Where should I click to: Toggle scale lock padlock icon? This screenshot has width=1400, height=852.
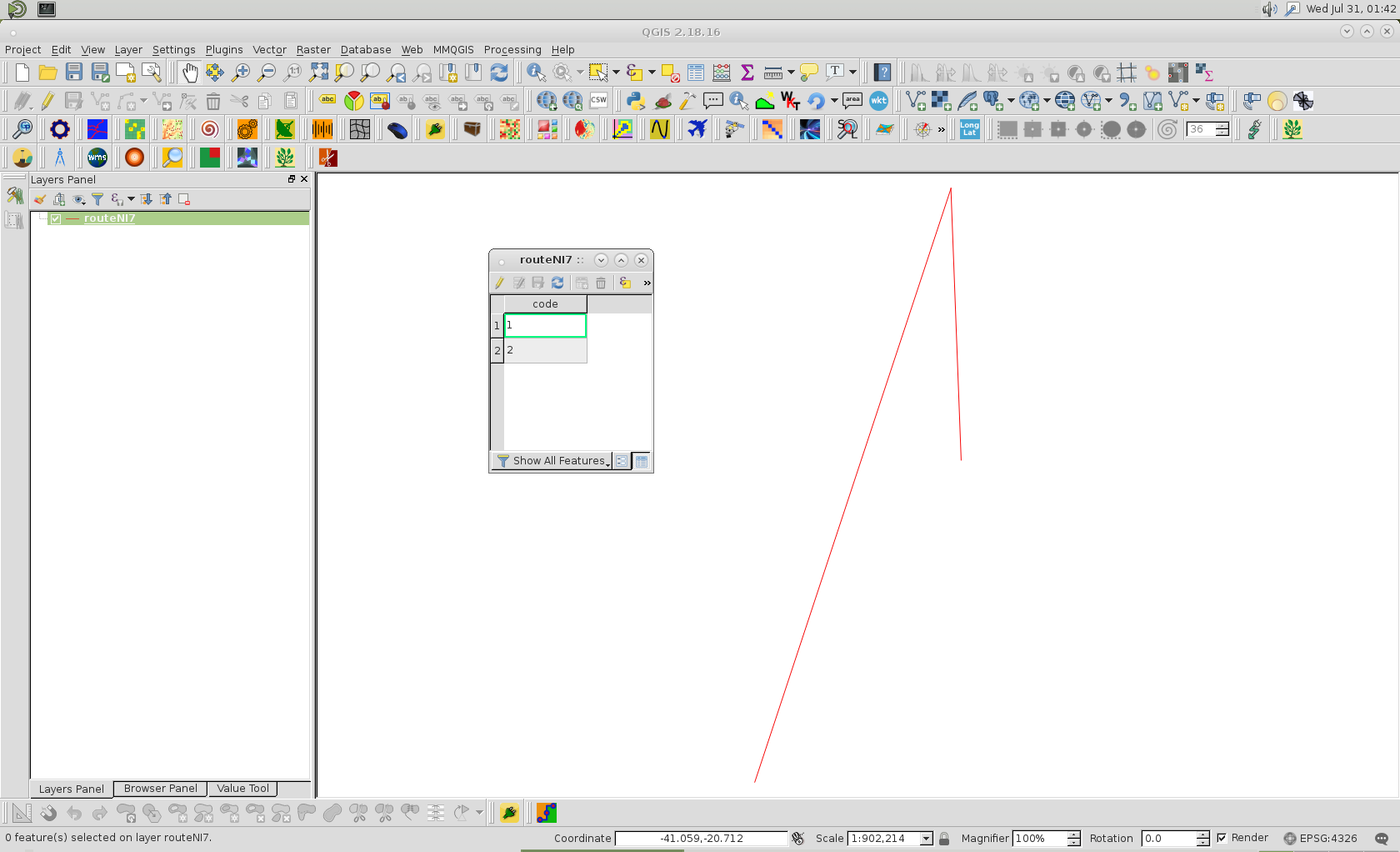point(944,839)
